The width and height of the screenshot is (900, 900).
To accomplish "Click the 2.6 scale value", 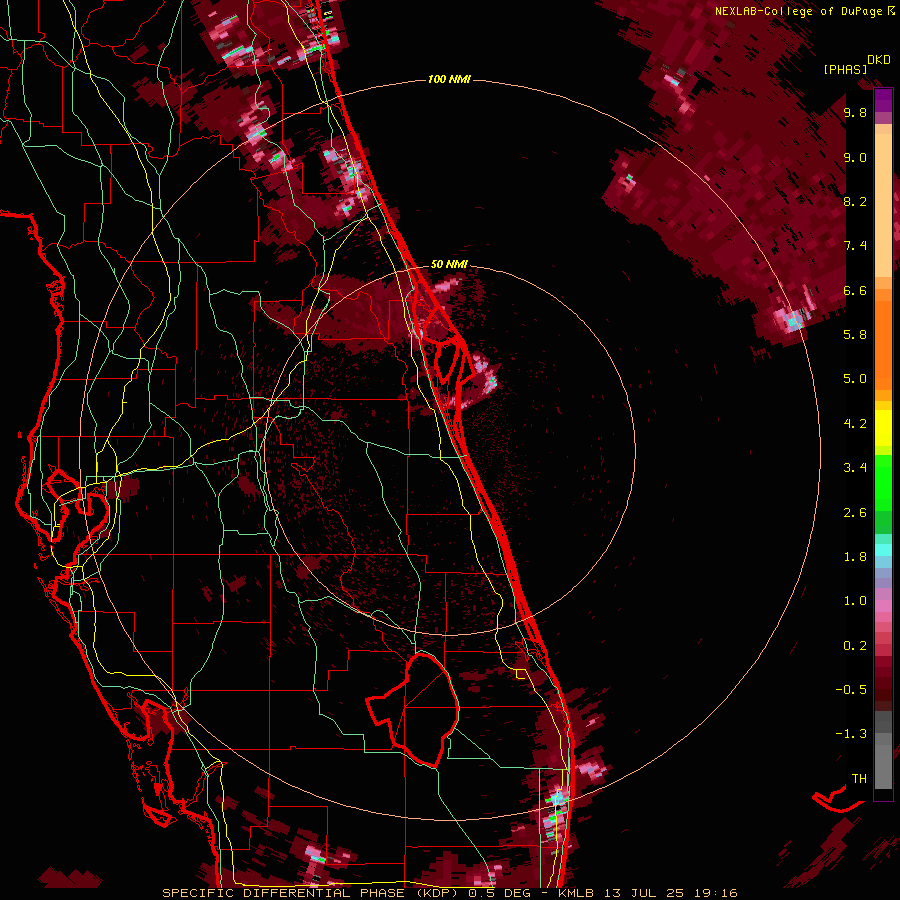I will point(855,513).
